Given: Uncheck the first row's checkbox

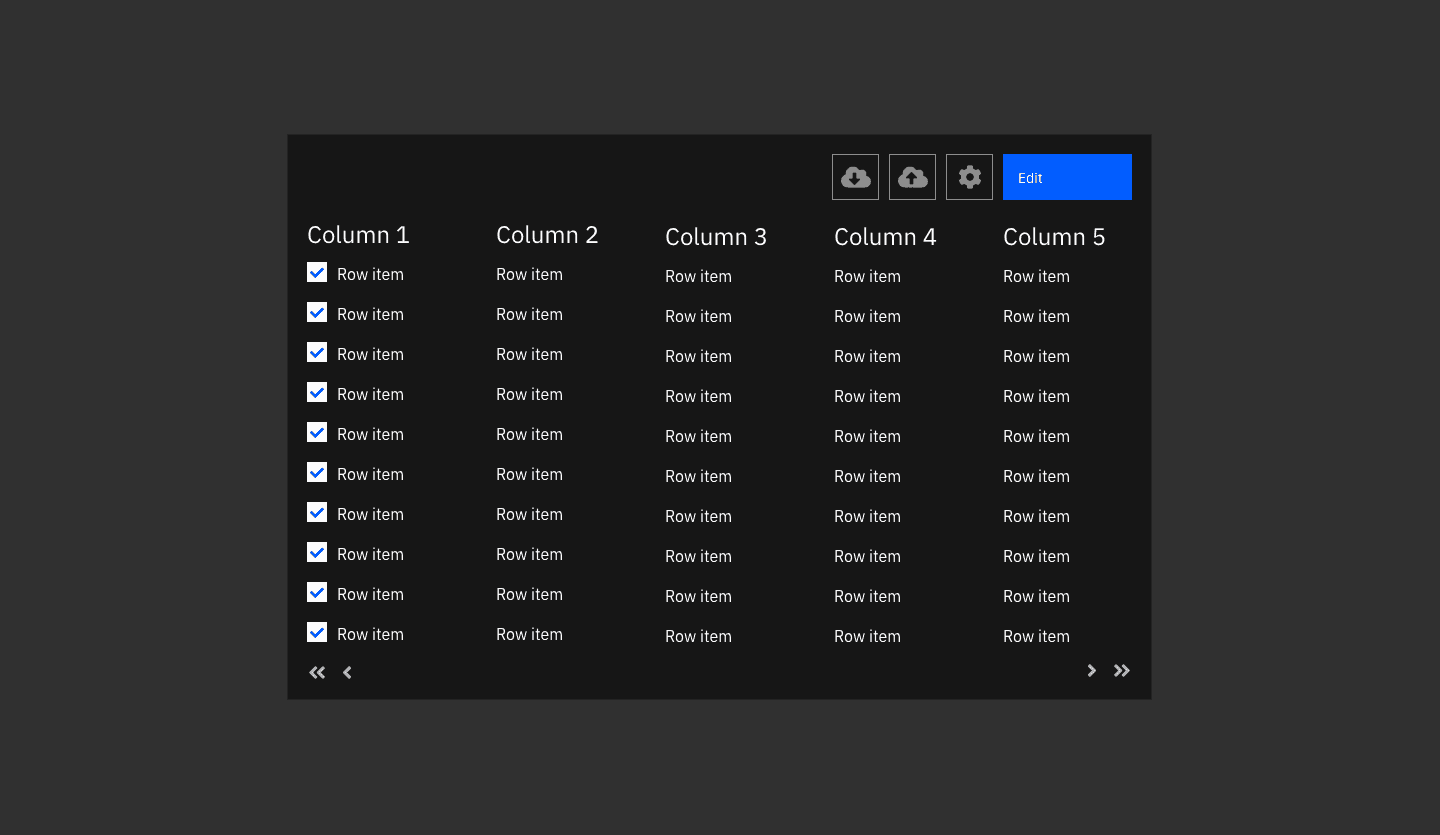Looking at the screenshot, I should pyautogui.click(x=317, y=272).
